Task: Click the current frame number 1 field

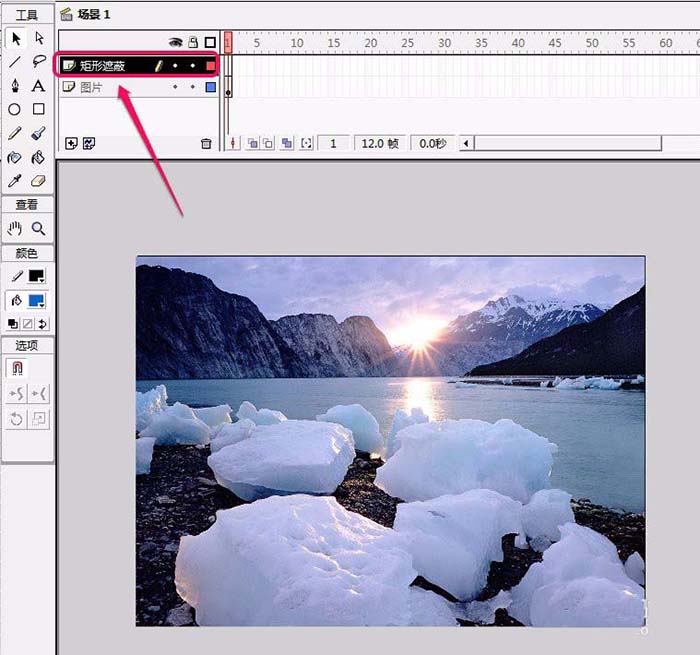Action: [333, 143]
